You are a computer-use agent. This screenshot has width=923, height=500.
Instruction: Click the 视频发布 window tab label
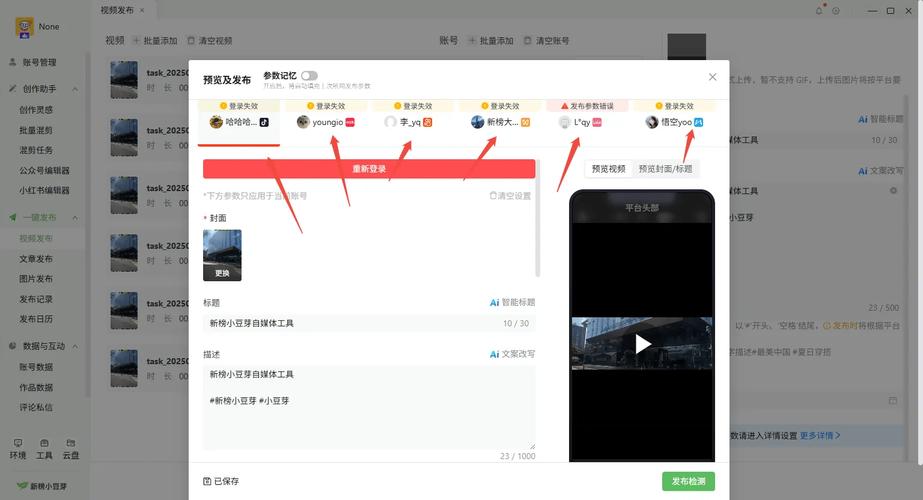pyautogui.click(x=117, y=11)
